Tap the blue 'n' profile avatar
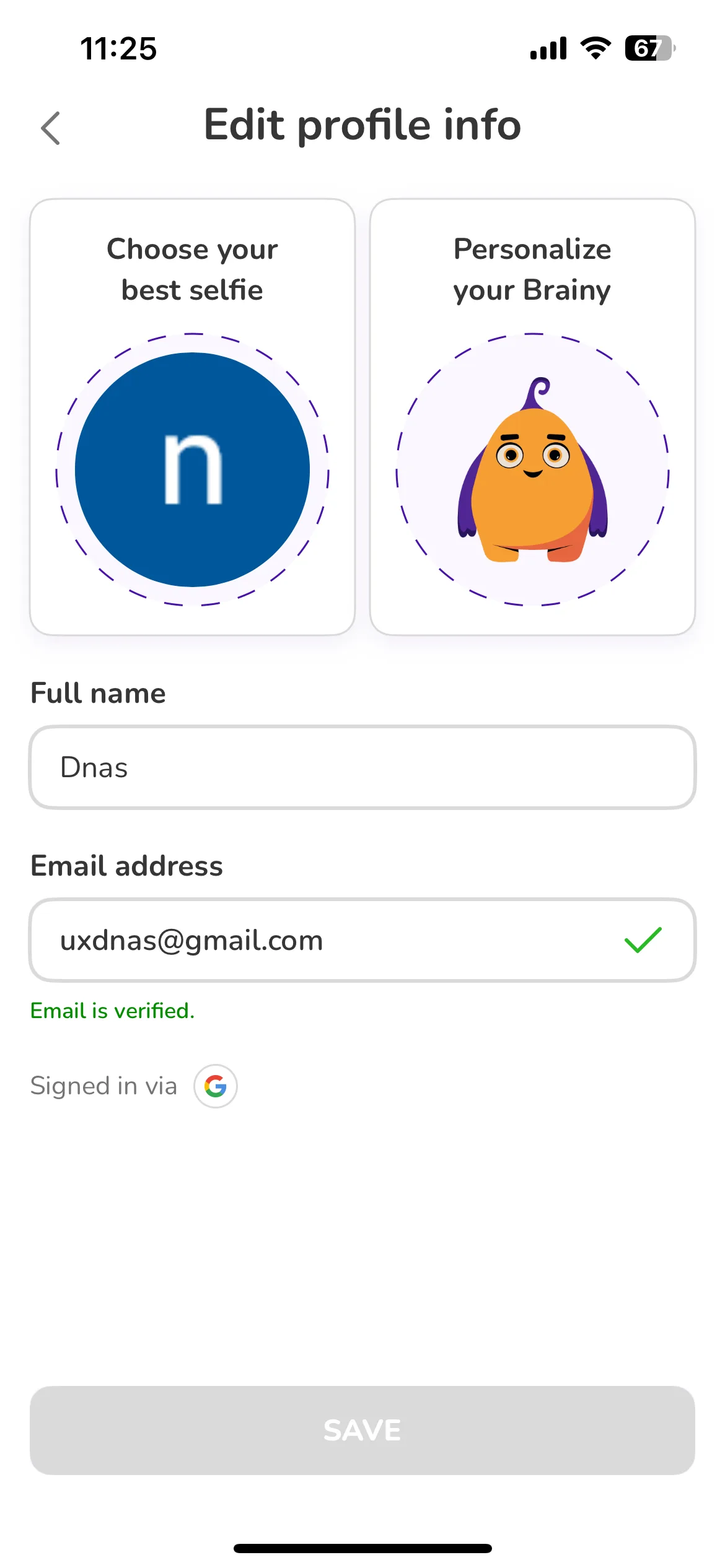 192,469
